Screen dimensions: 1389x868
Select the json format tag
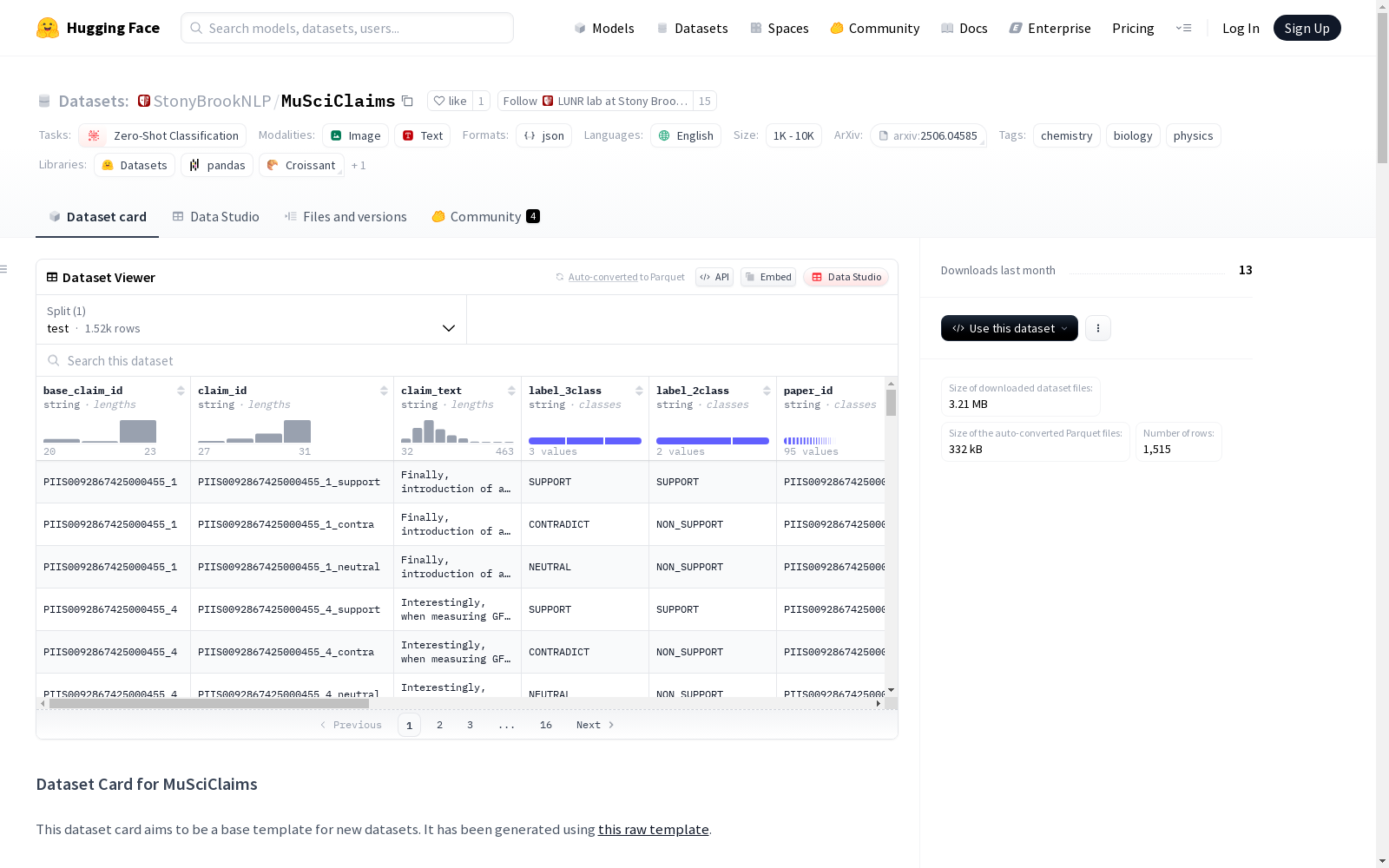click(x=544, y=135)
